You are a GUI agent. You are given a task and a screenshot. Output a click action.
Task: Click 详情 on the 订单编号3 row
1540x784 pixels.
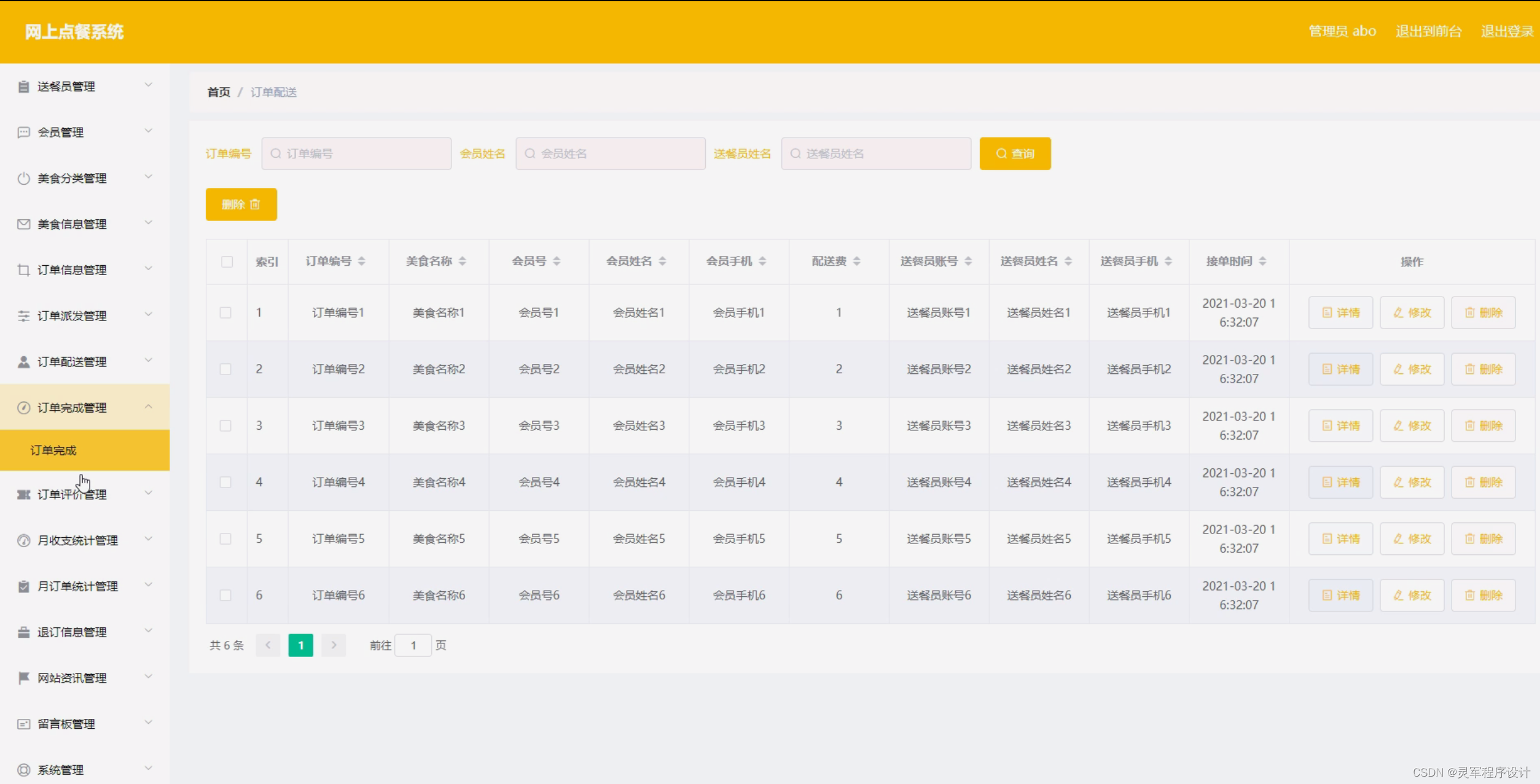point(1340,425)
